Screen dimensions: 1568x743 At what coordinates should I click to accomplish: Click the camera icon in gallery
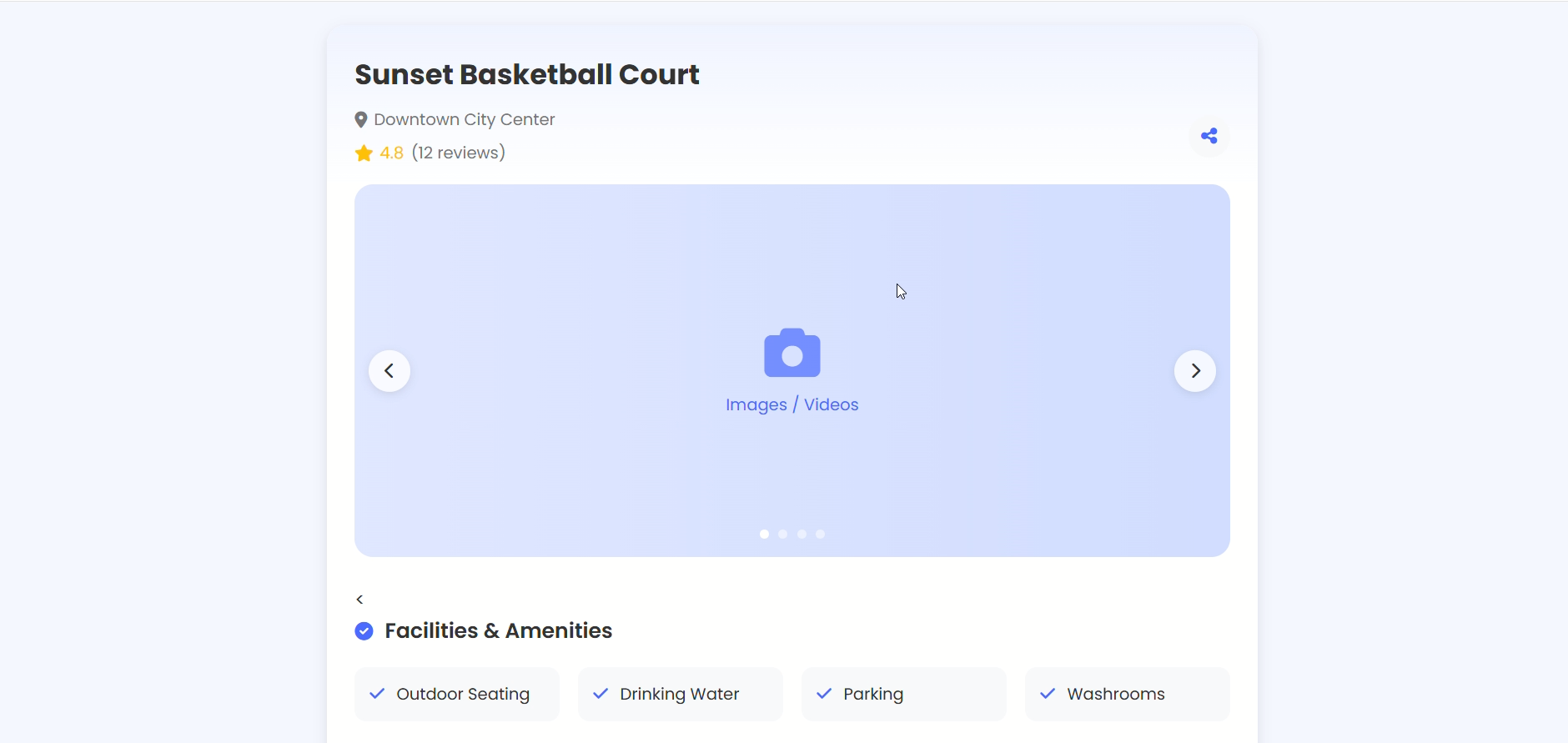792,353
